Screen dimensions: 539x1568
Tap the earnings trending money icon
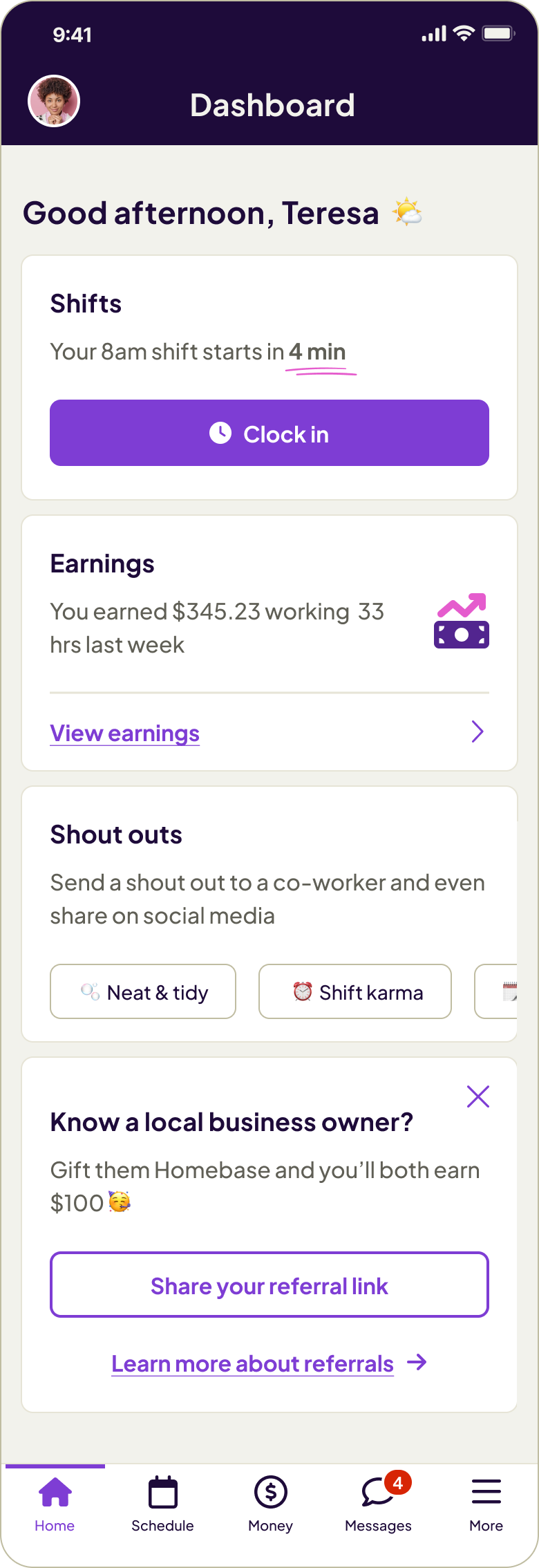coord(462,621)
